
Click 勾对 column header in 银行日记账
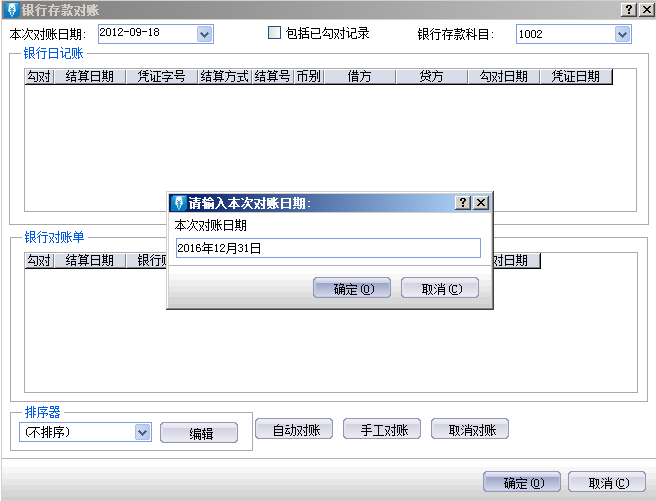click(39, 77)
